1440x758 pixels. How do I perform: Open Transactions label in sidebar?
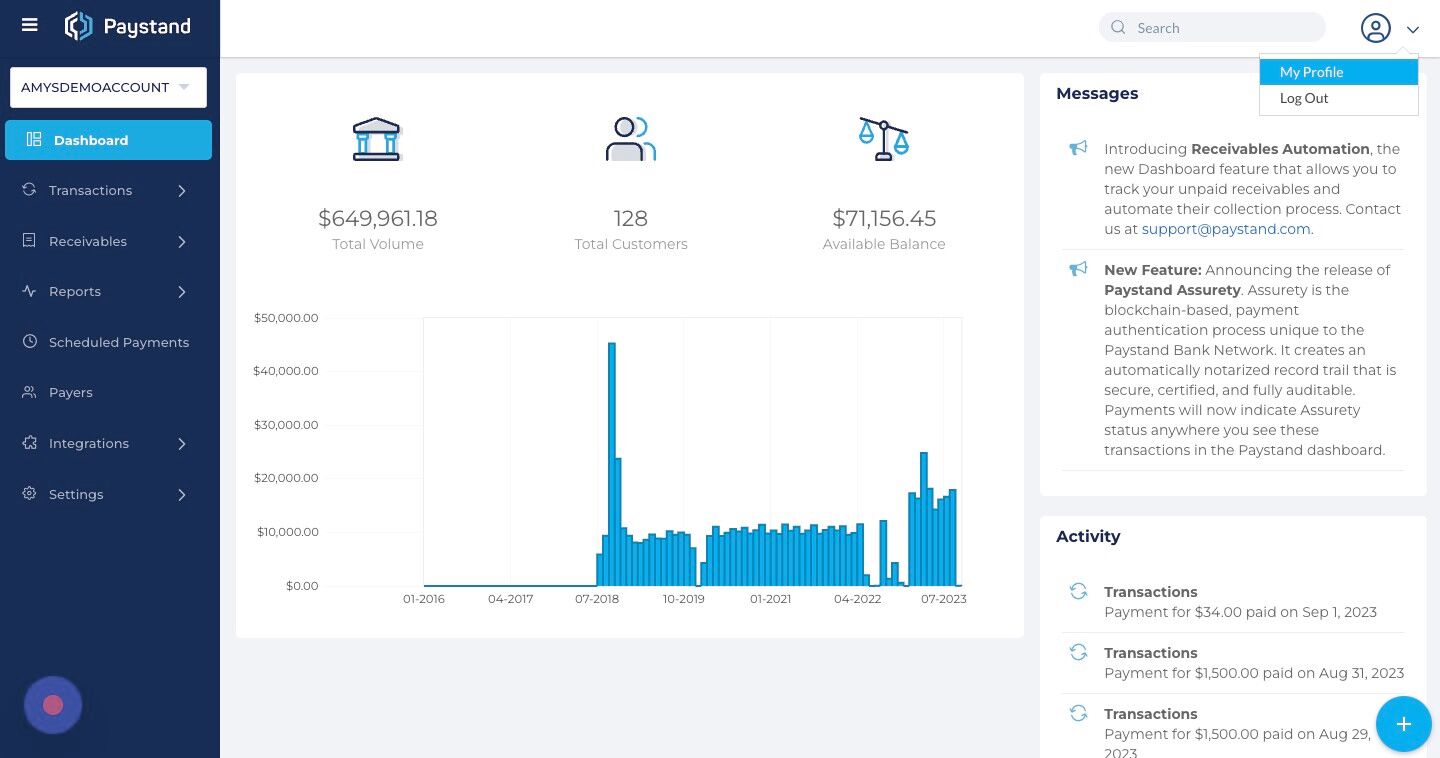pyautogui.click(x=90, y=190)
